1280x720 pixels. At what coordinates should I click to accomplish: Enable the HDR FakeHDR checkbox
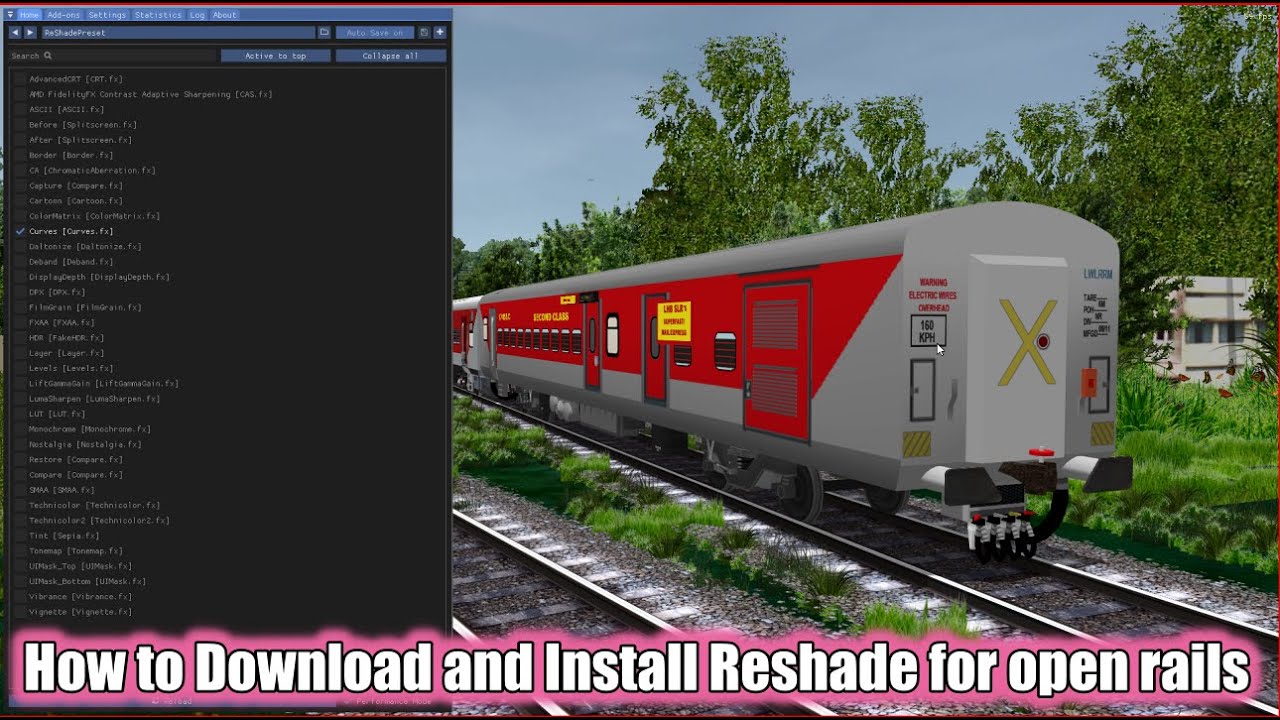pyautogui.click(x=19, y=338)
